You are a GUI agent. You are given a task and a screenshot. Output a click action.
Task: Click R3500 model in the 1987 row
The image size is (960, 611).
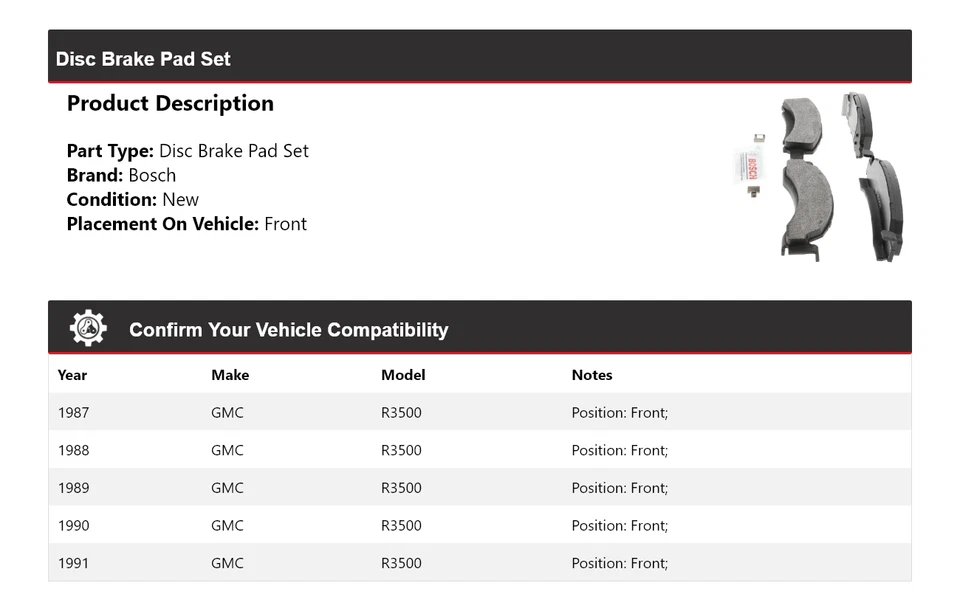pyautogui.click(x=401, y=412)
